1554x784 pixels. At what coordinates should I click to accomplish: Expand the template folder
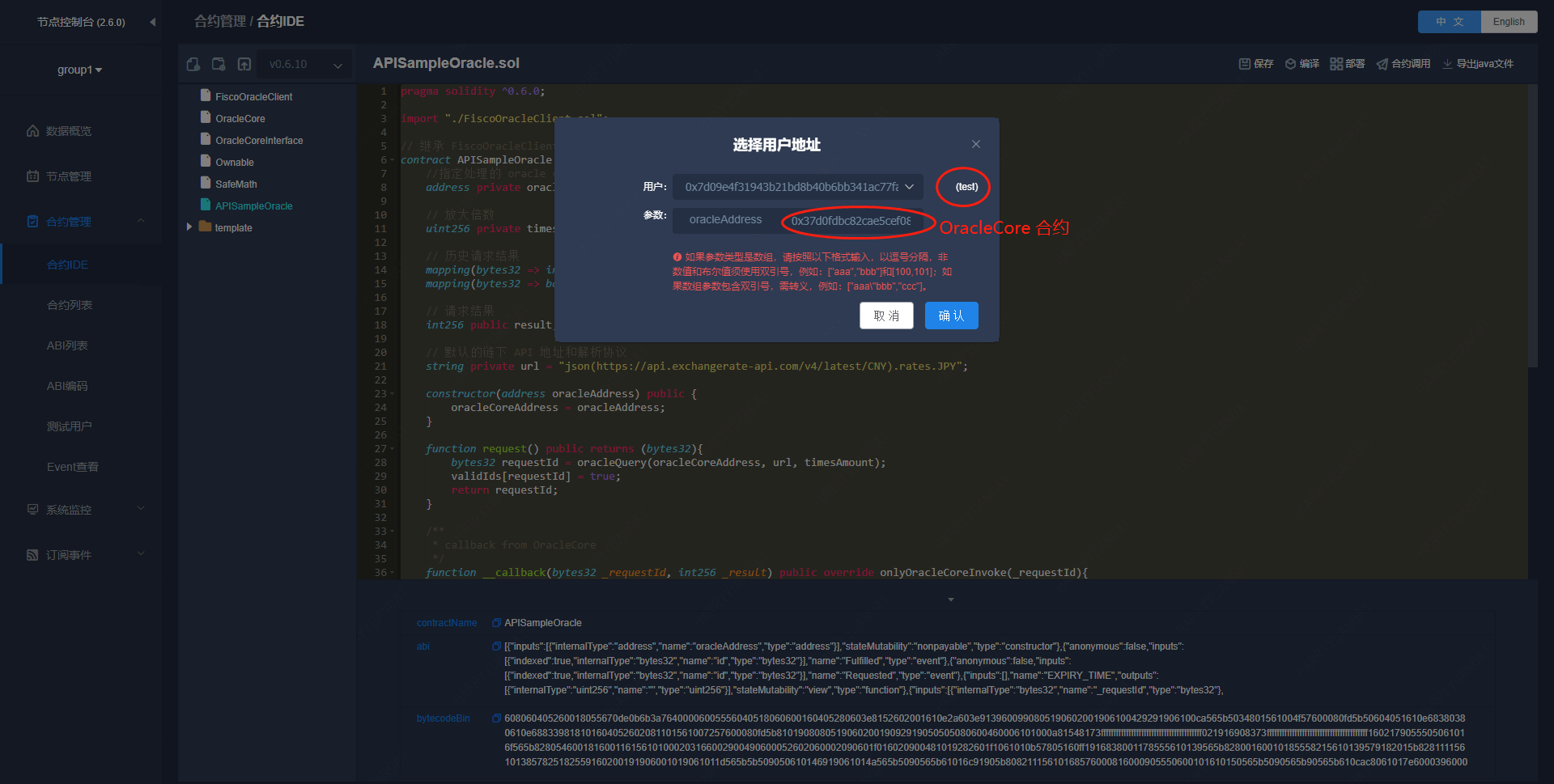coord(189,227)
